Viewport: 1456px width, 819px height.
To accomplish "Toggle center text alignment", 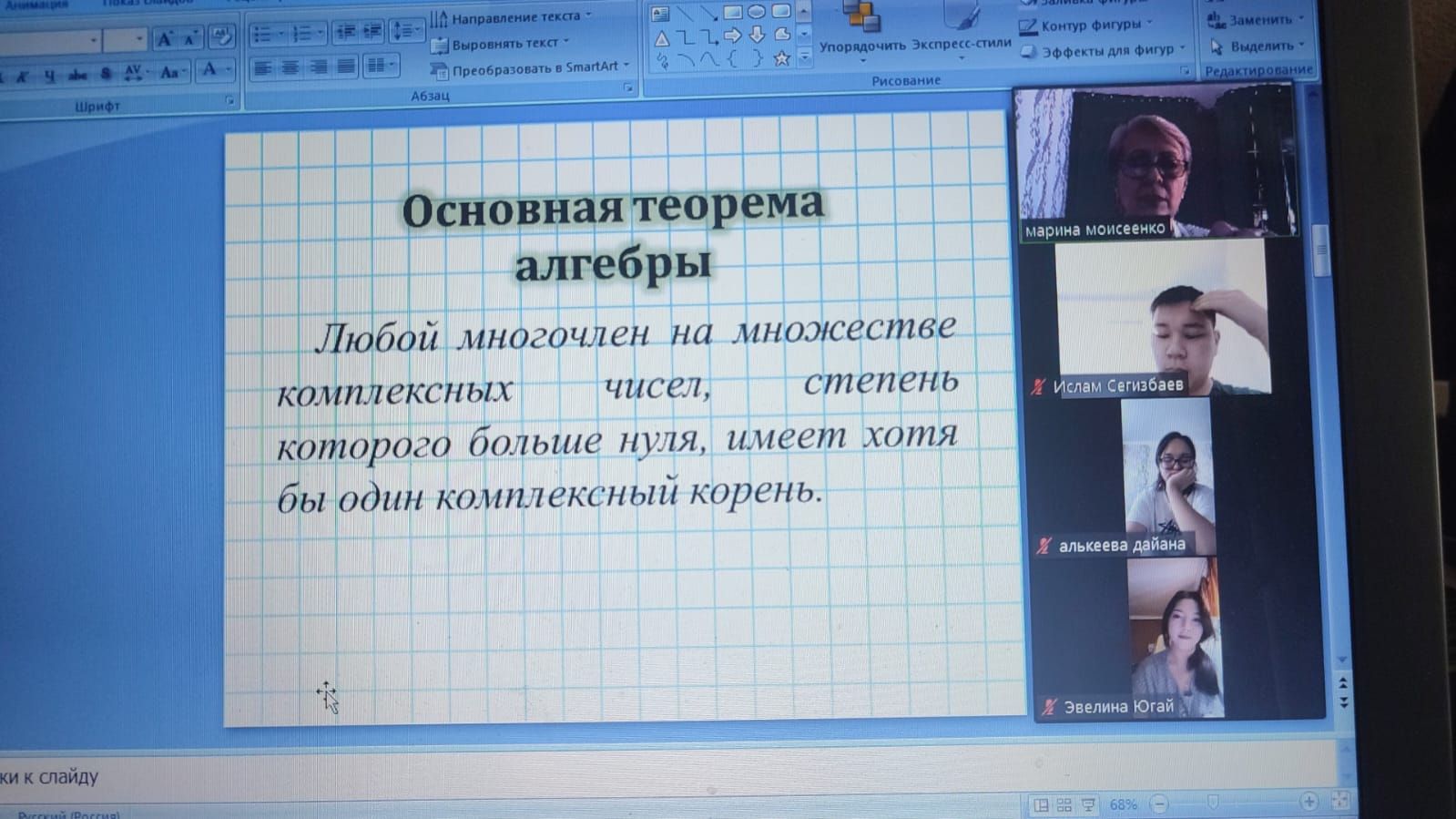I will click(290, 67).
